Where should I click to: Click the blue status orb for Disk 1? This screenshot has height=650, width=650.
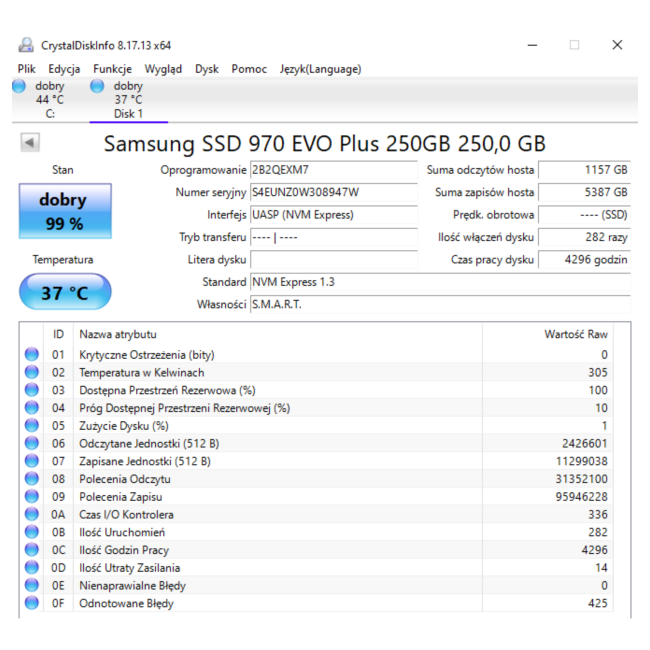tap(97, 86)
